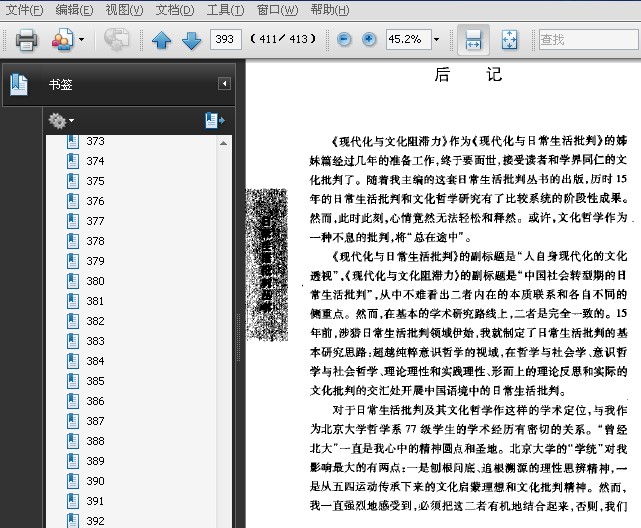Select the fit width scrolling mode icon
The height and width of the screenshot is (528, 641).
tap(474, 40)
